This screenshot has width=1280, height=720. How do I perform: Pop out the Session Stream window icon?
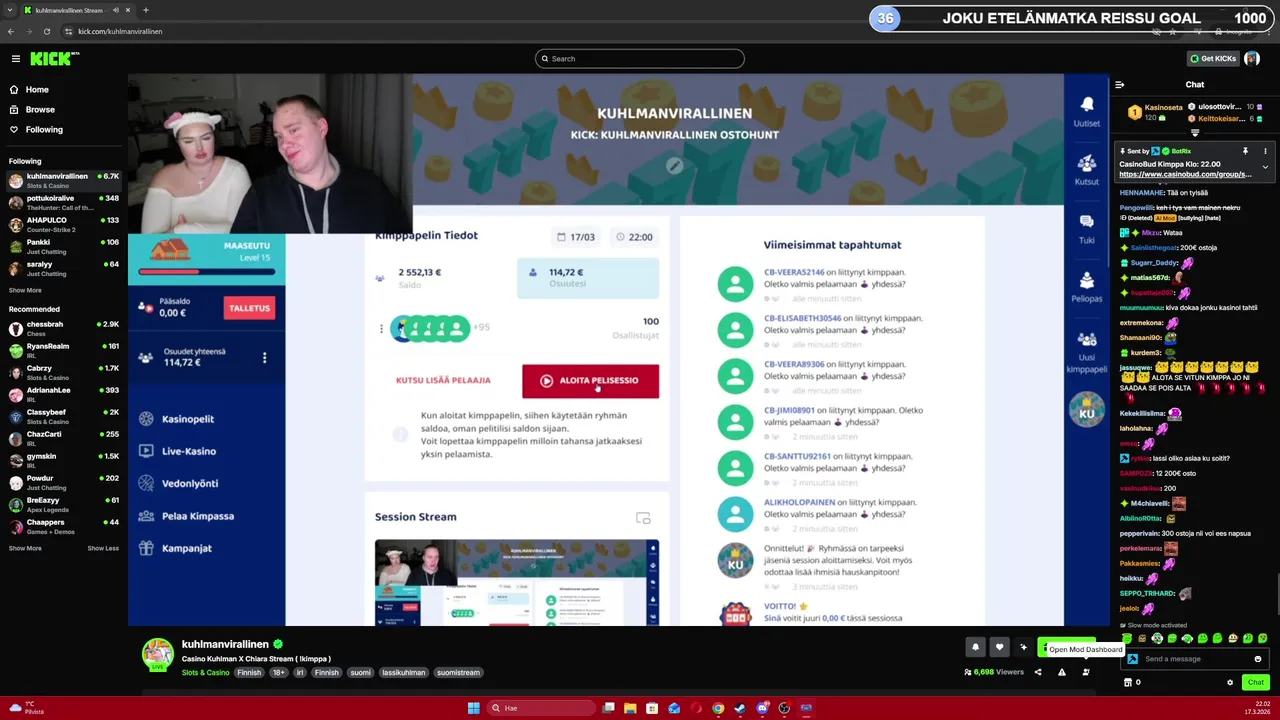(643, 518)
